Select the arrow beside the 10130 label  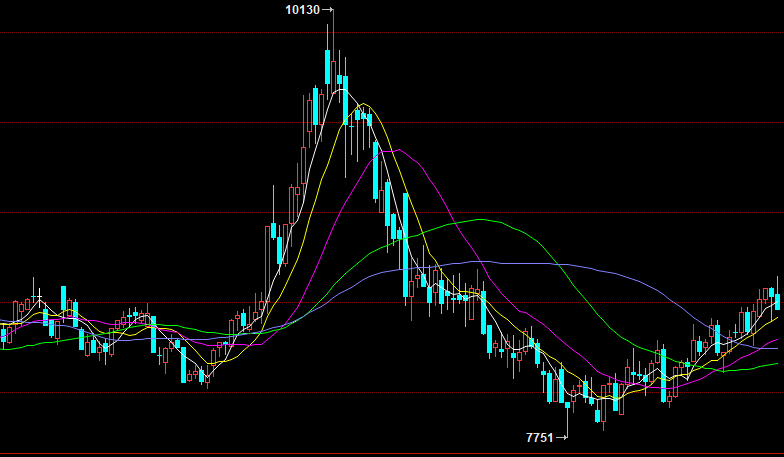point(328,10)
